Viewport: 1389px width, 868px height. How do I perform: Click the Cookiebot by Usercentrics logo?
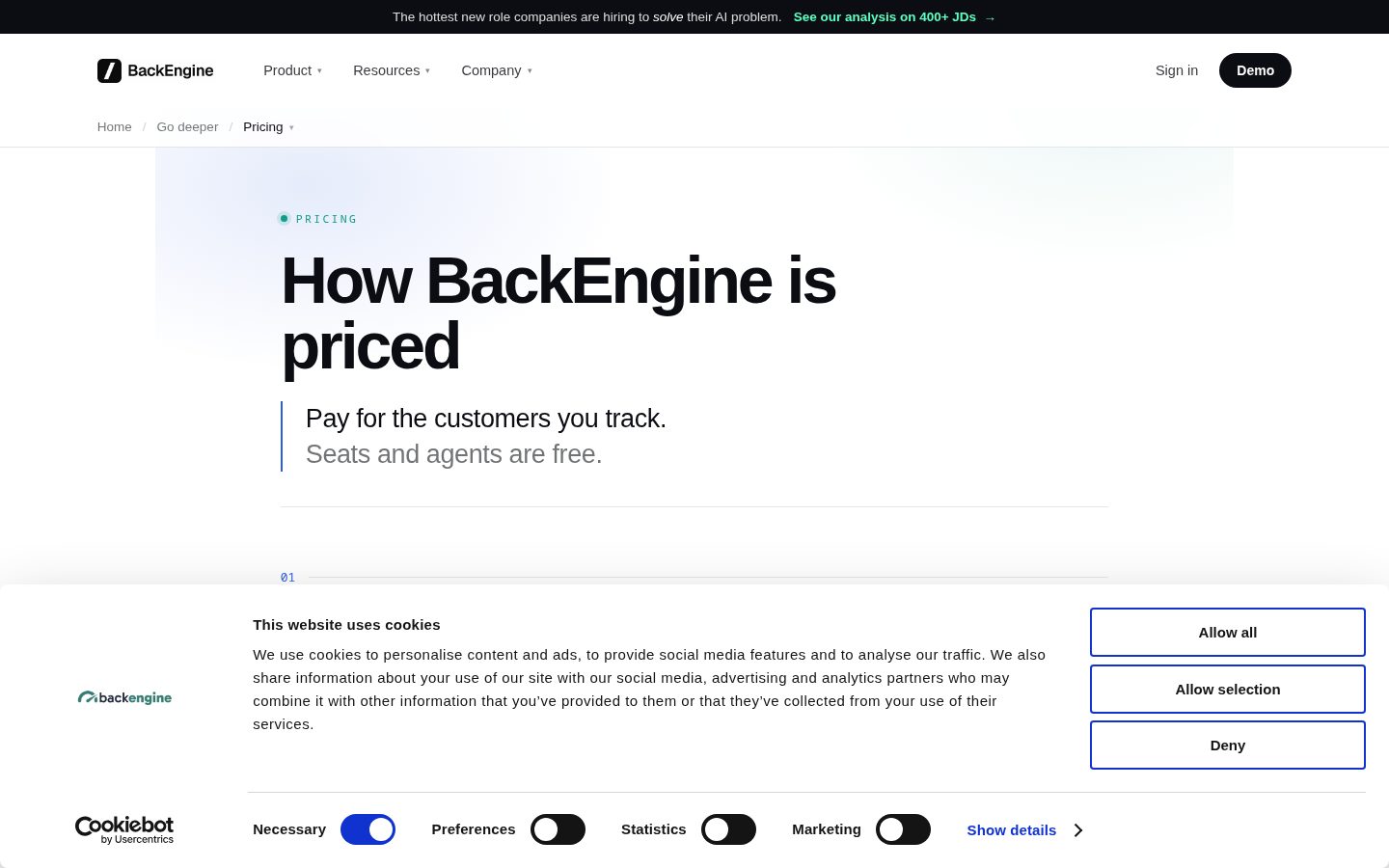pyautogui.click(x=124, y=830)
